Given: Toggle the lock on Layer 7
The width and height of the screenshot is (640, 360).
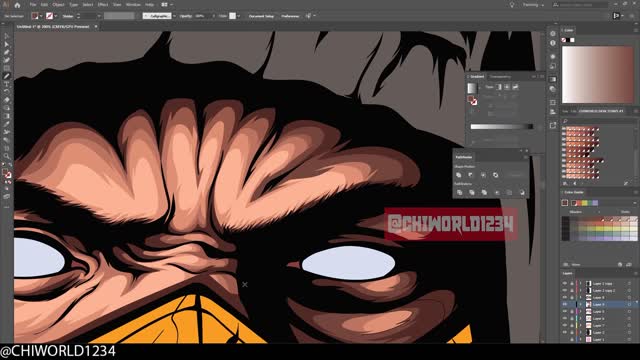Looking at the screenshot, I should [x=571, y=326].
